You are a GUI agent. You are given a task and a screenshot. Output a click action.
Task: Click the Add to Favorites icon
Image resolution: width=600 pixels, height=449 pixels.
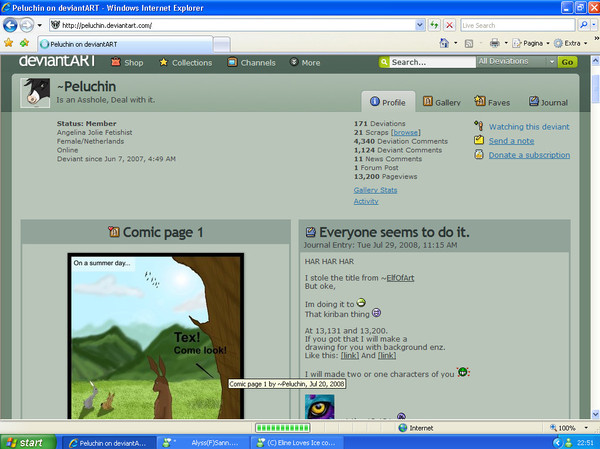(25, 43)
